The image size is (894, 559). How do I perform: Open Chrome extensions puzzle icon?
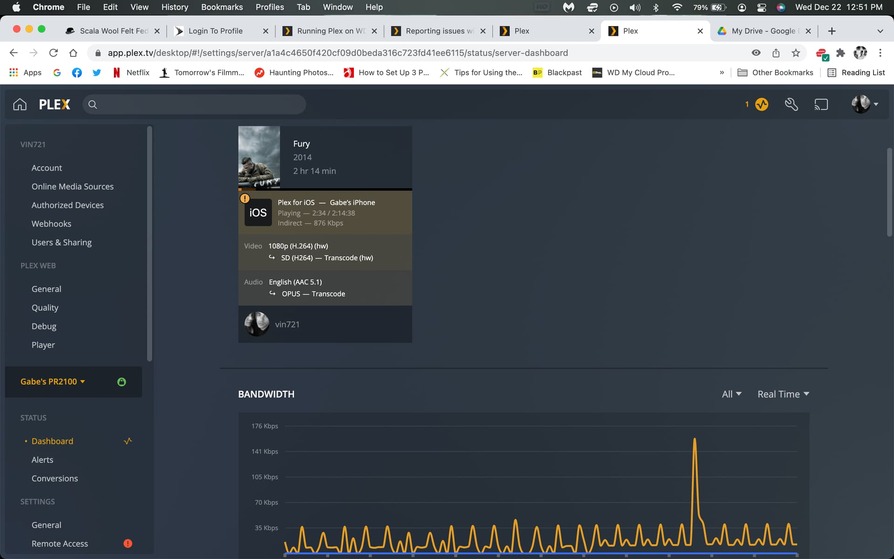840,52
